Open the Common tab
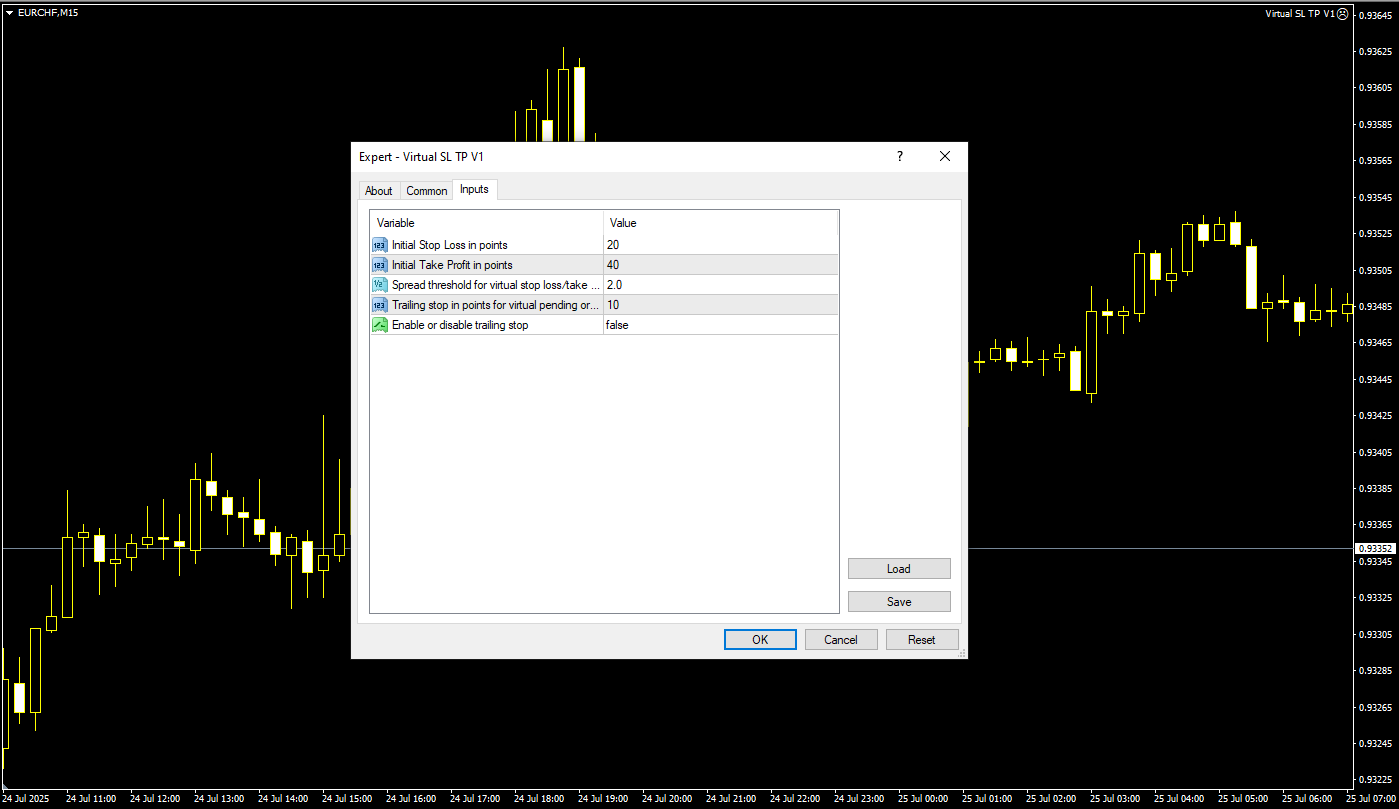The image size is (1399, 809). [x=426, y=191]
